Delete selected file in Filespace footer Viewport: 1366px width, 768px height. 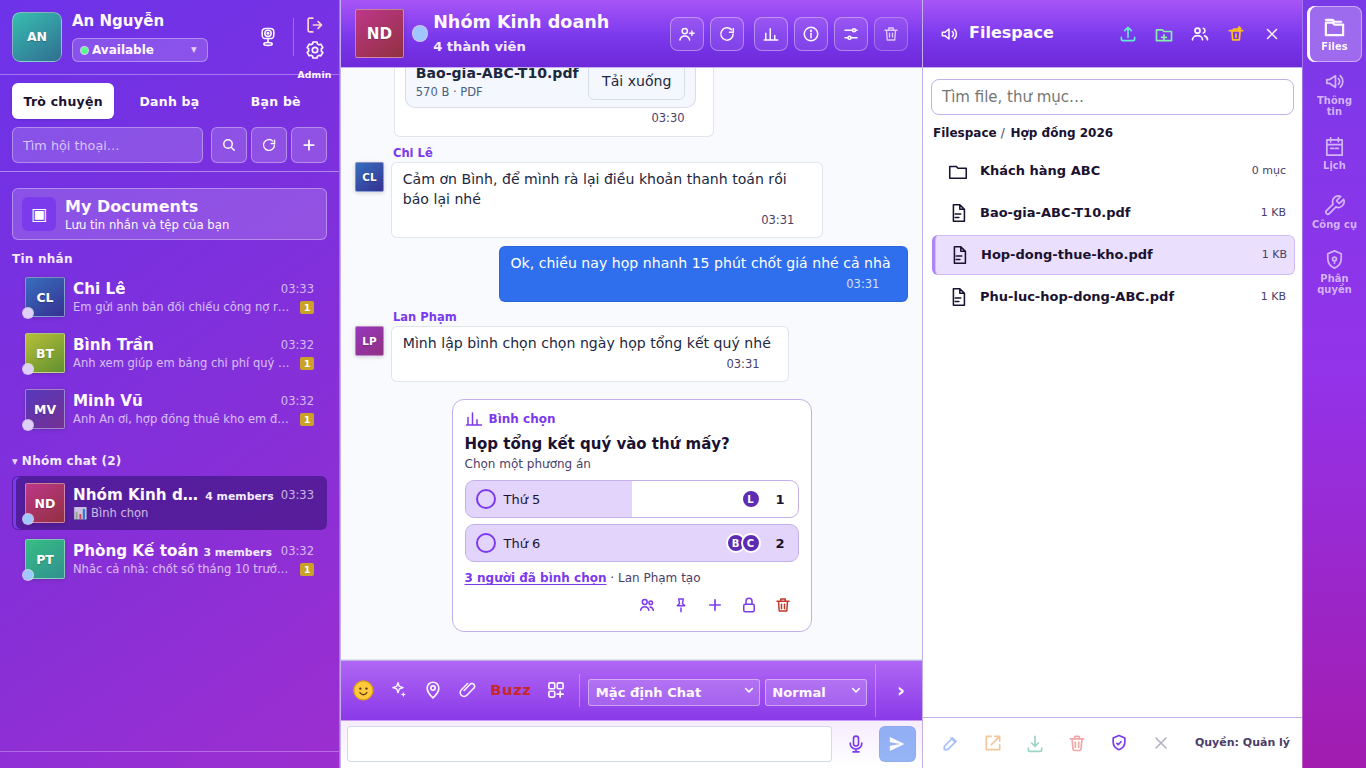click(1077, 743)
